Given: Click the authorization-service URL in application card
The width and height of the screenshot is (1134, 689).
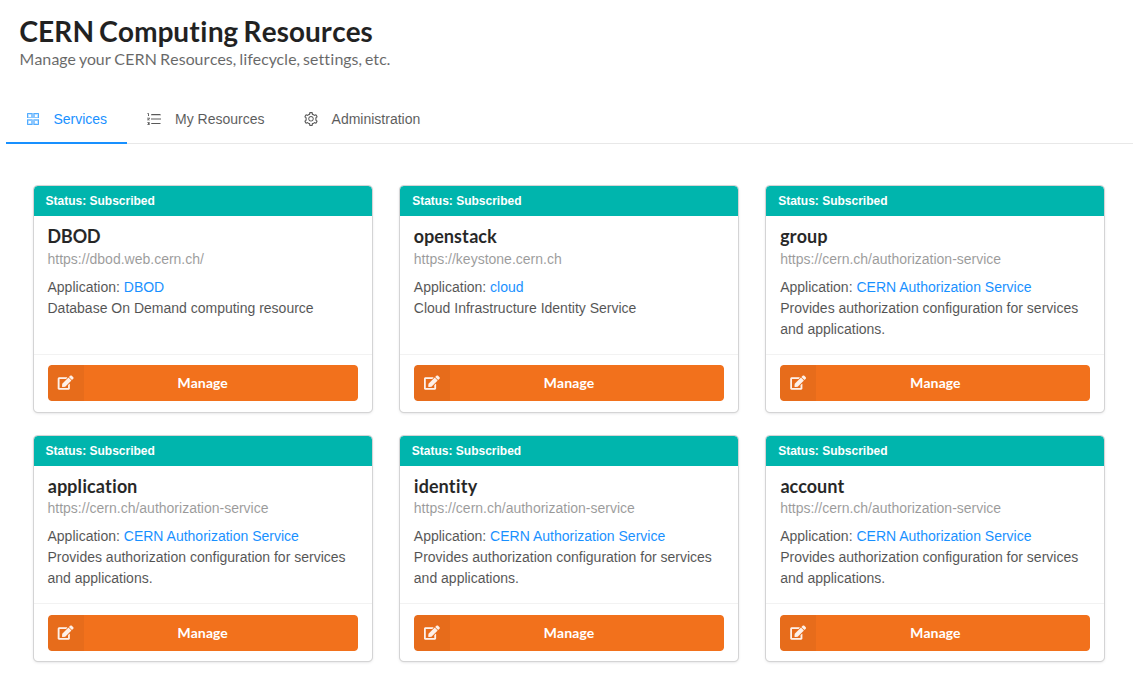Looking at the screenshot, I should click(158, 508).
